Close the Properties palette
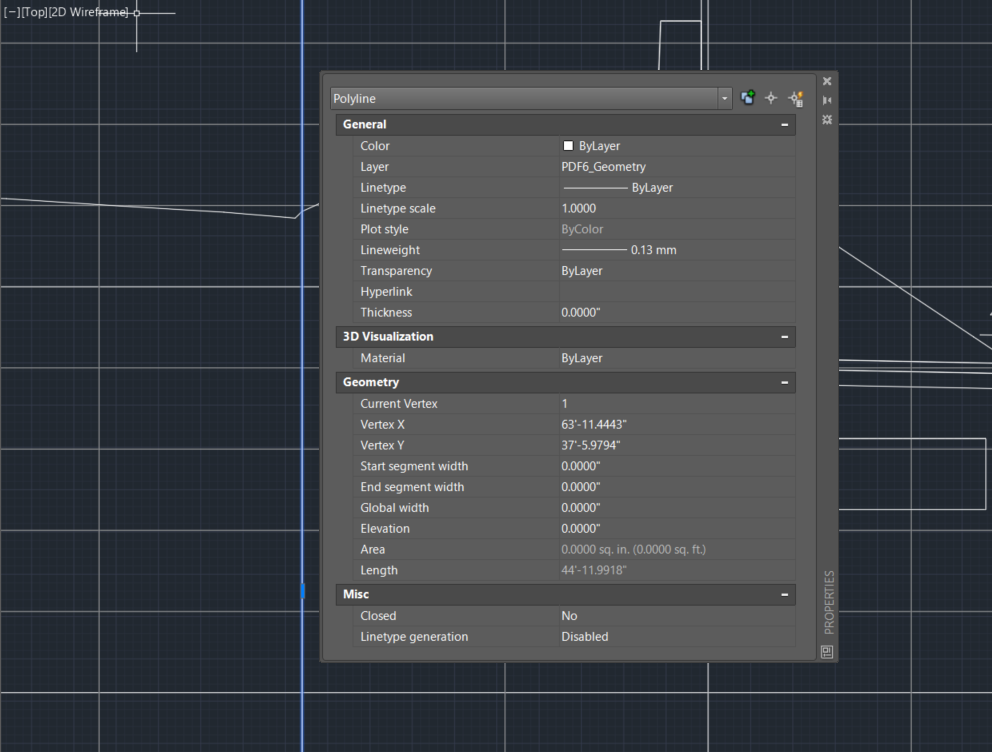 827,81
